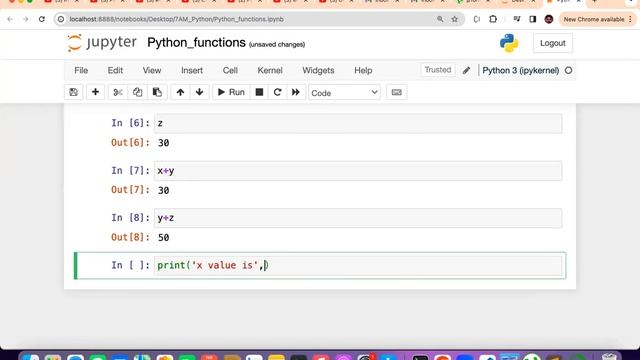Restart kernel and run all fast-forward icon
The width and height of the screenshot is (640, 360).
point(296,92)
